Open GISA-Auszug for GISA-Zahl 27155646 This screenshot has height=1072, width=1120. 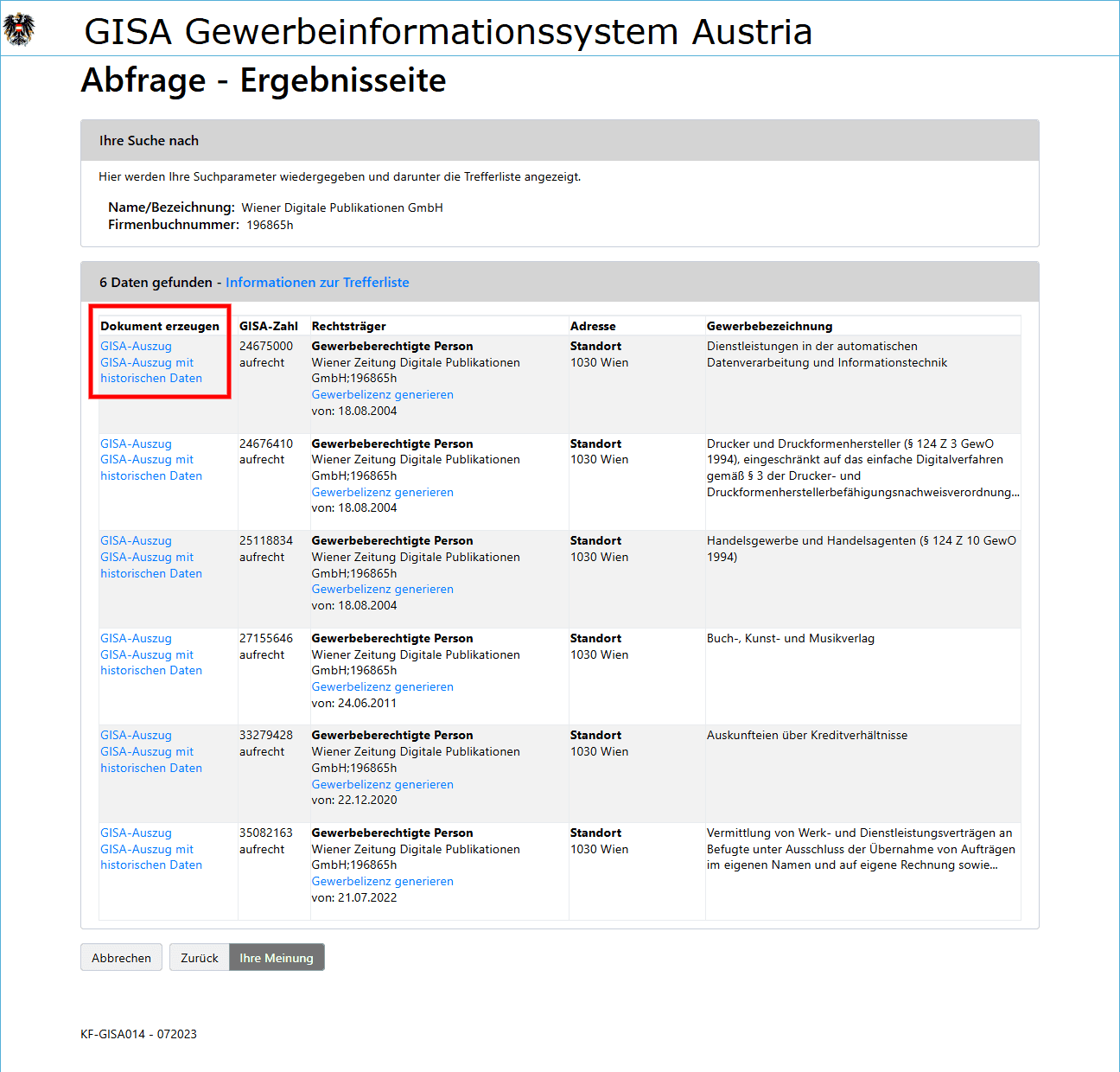(136, 639)
